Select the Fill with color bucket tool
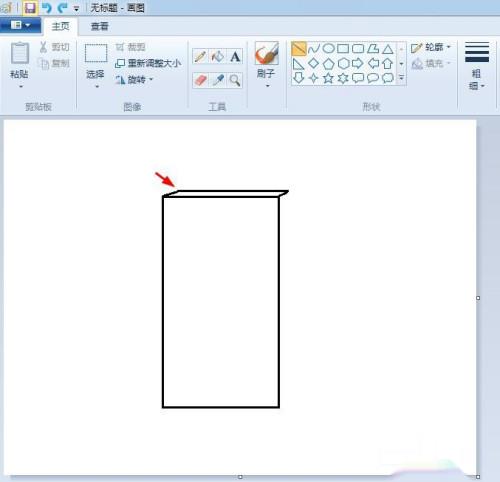Image resolution: width=500 pixels, height=482 pixels. click(x=218, y=56)
